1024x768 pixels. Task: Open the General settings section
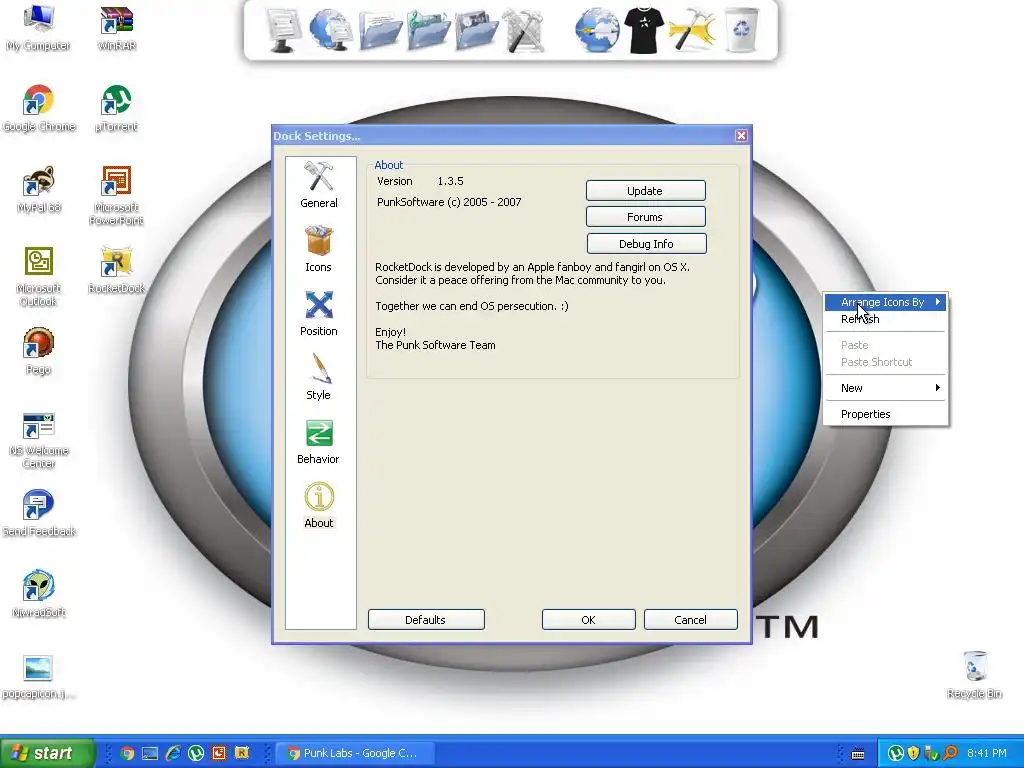[319, 185]
